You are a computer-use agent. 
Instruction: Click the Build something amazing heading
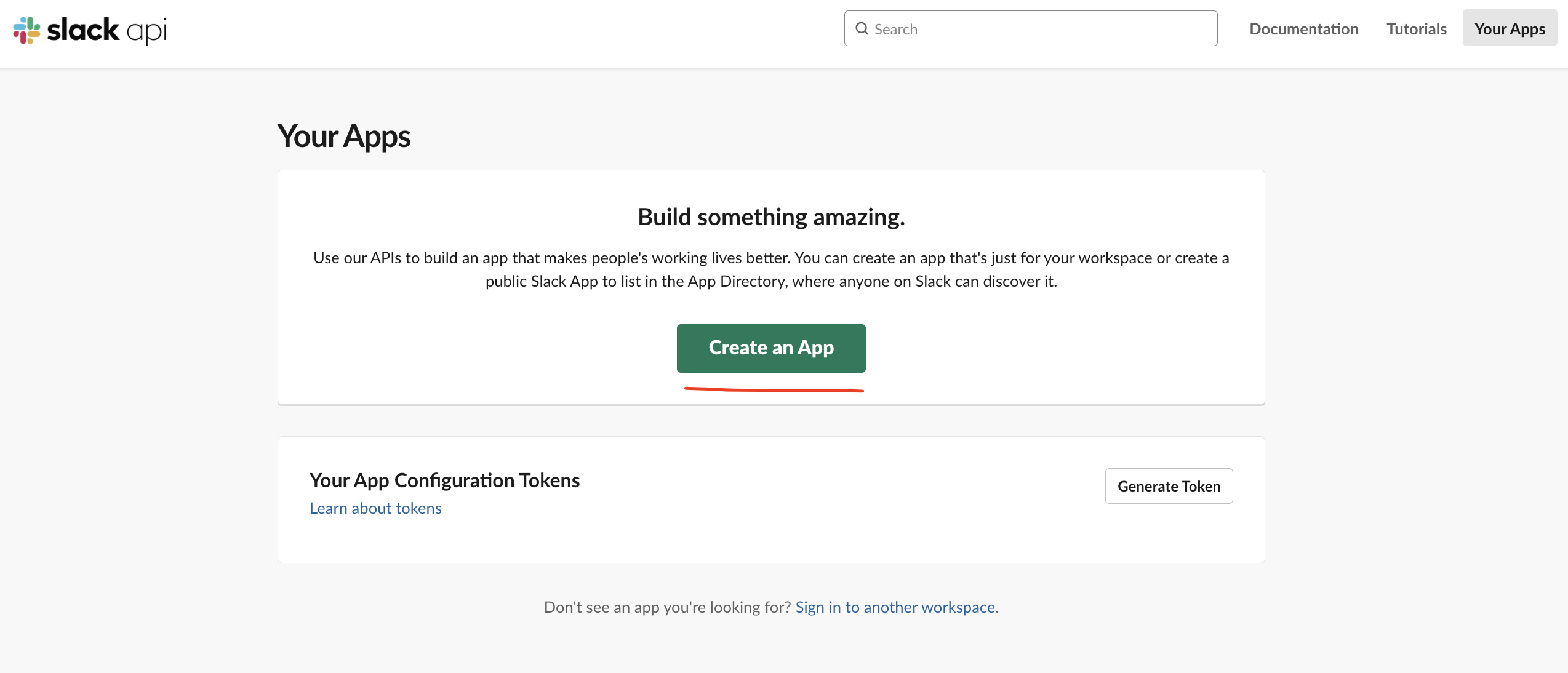771,217
